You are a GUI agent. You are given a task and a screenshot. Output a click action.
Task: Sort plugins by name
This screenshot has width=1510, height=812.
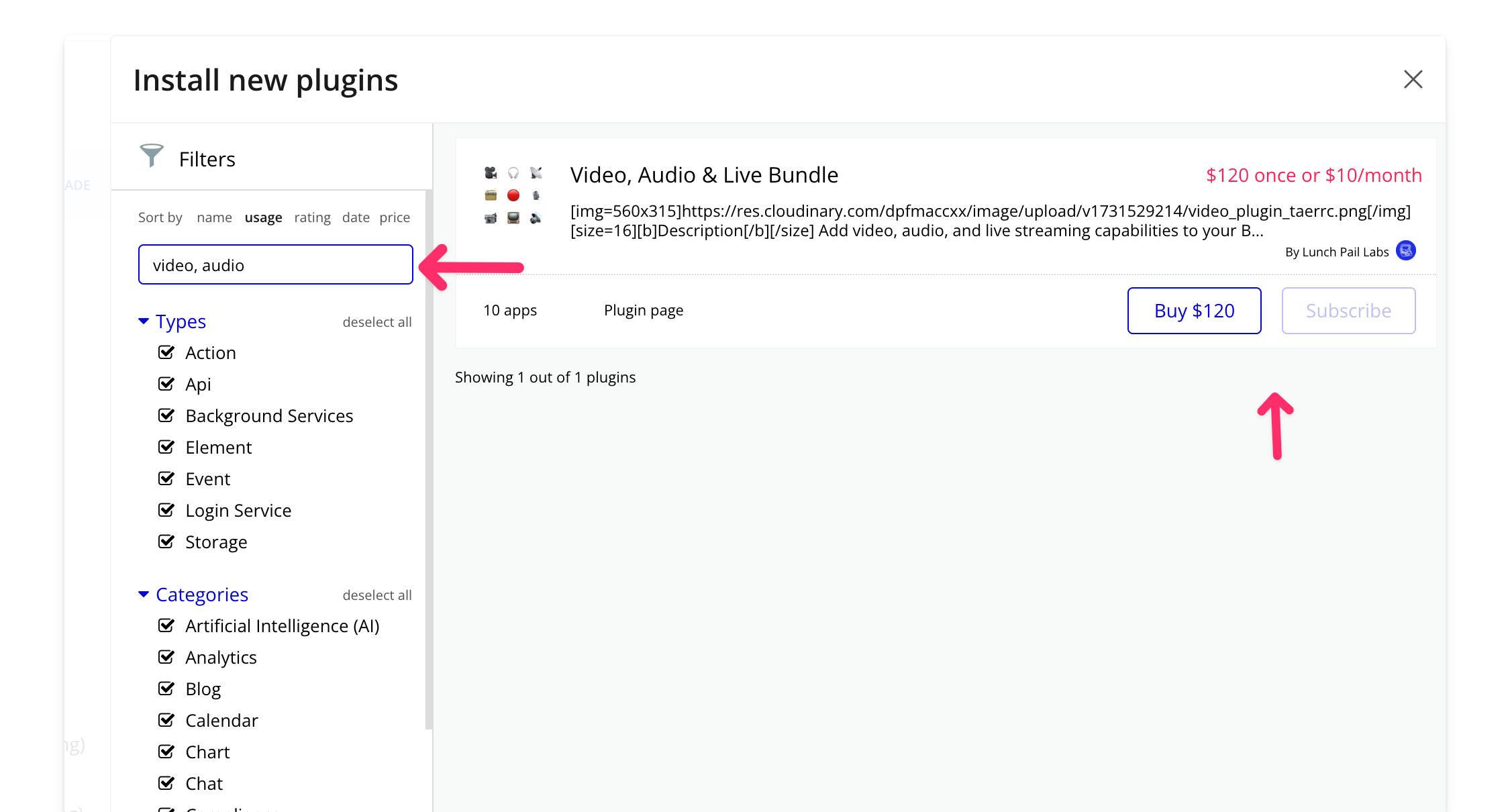(x=214, y=217)
